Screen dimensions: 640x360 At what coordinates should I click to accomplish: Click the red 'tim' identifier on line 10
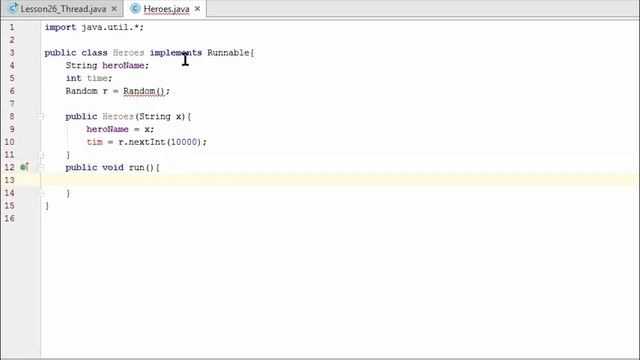click(94, 142)
